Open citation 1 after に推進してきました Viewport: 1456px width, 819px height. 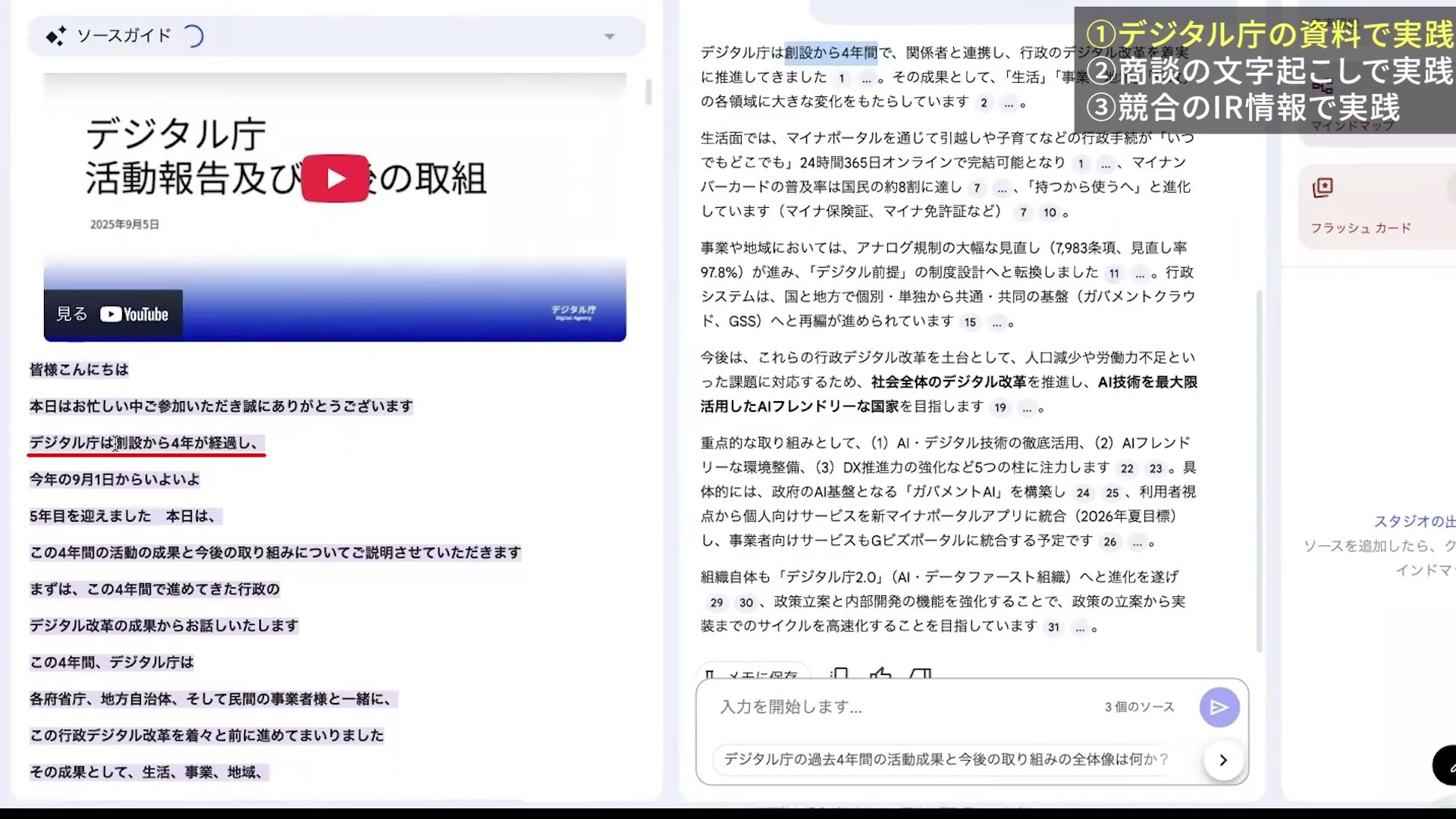pyautogui.click(x=841, y=78)
